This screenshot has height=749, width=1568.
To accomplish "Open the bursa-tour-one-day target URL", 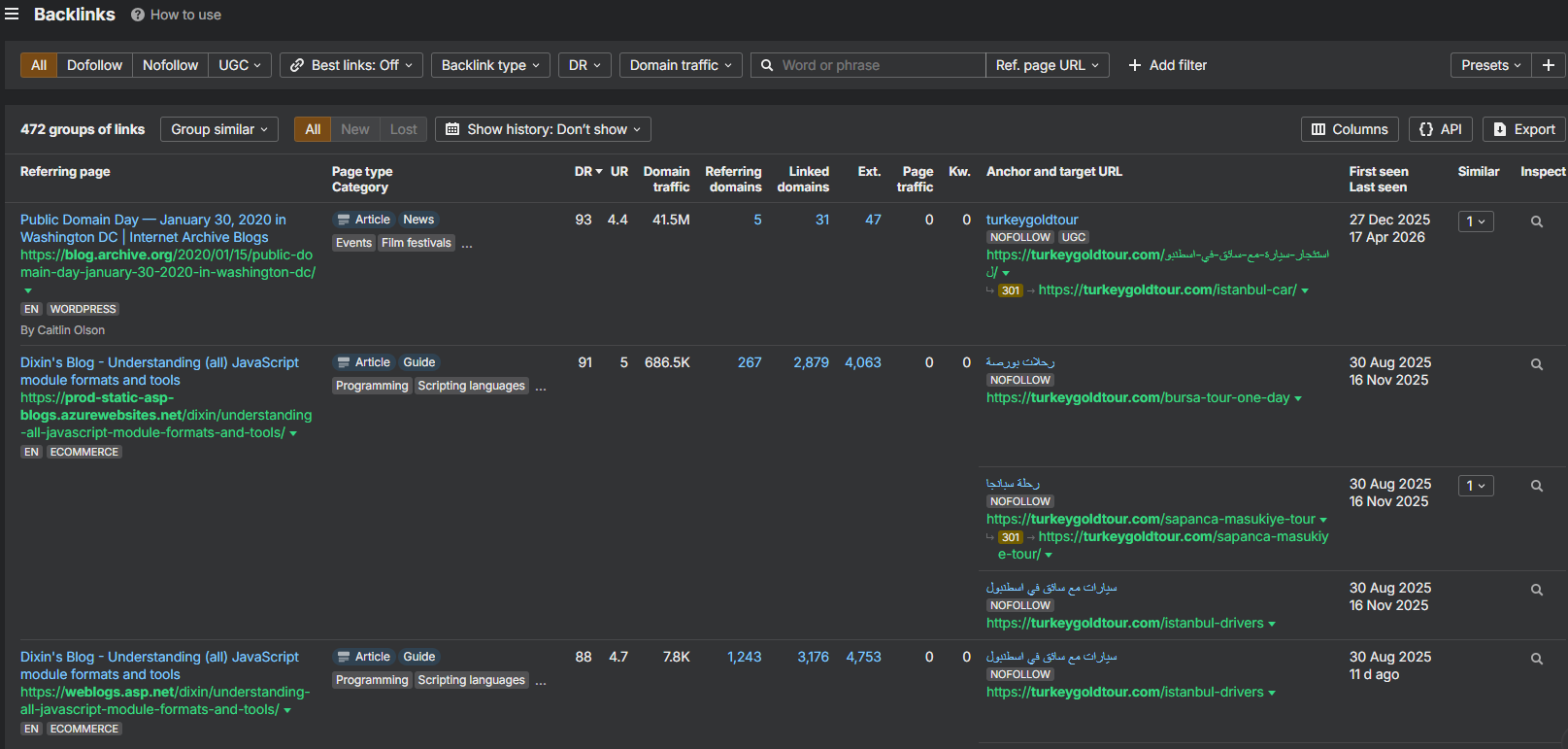I will pyautogui.click(x=1138, y=397).
